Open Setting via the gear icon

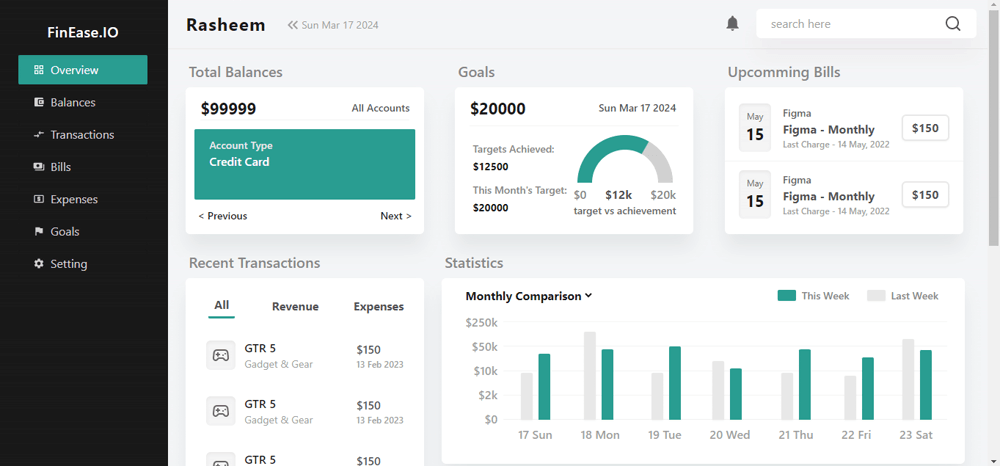pyautogui.click(x=39, y=264)
